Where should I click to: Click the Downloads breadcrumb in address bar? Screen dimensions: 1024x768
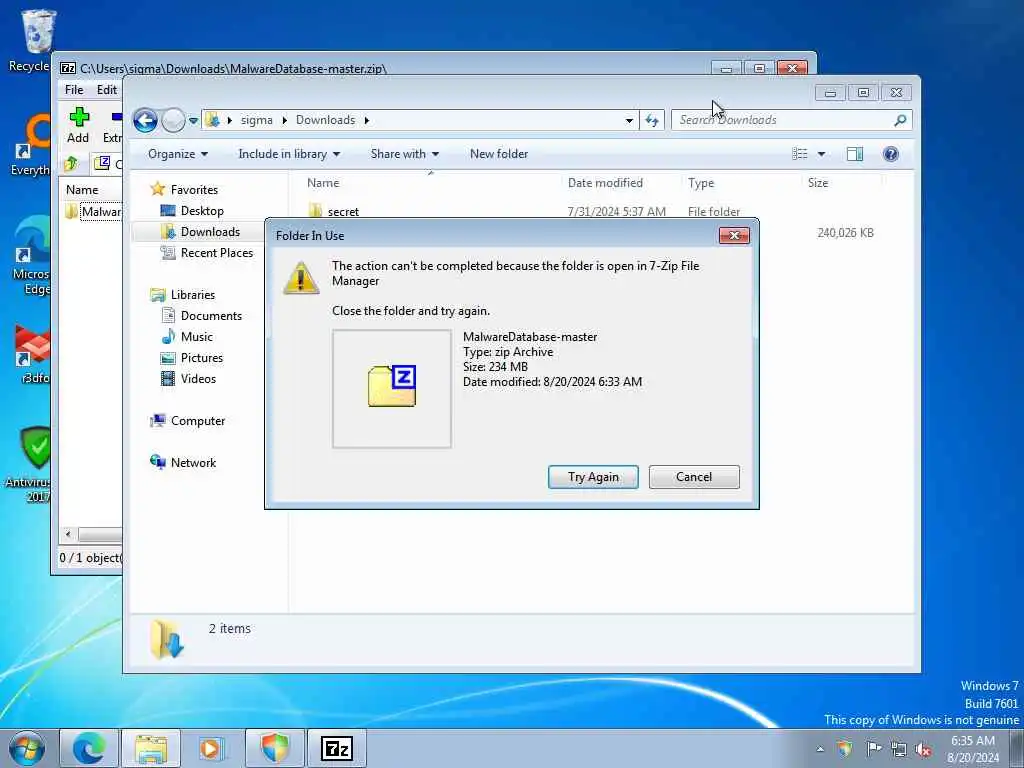[x=325, y=120]
